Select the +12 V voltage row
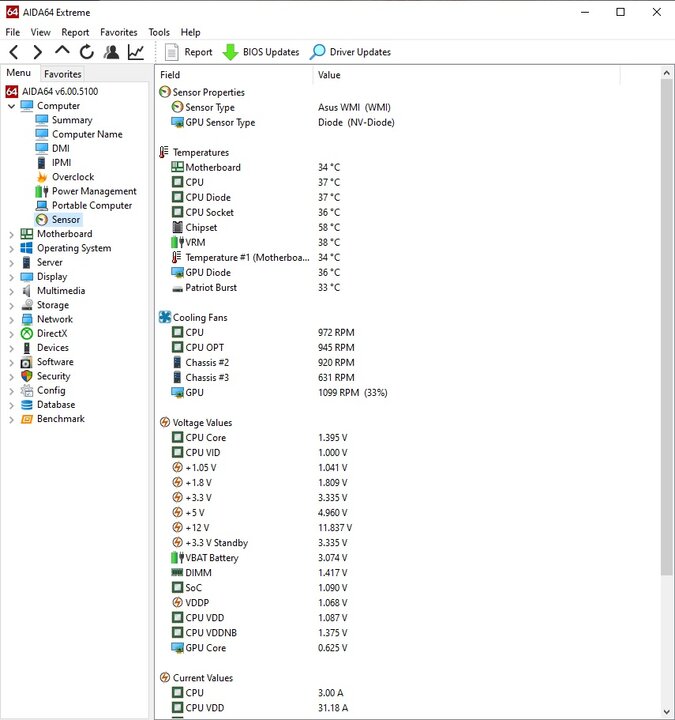675x720 pixels. (262, 528)
